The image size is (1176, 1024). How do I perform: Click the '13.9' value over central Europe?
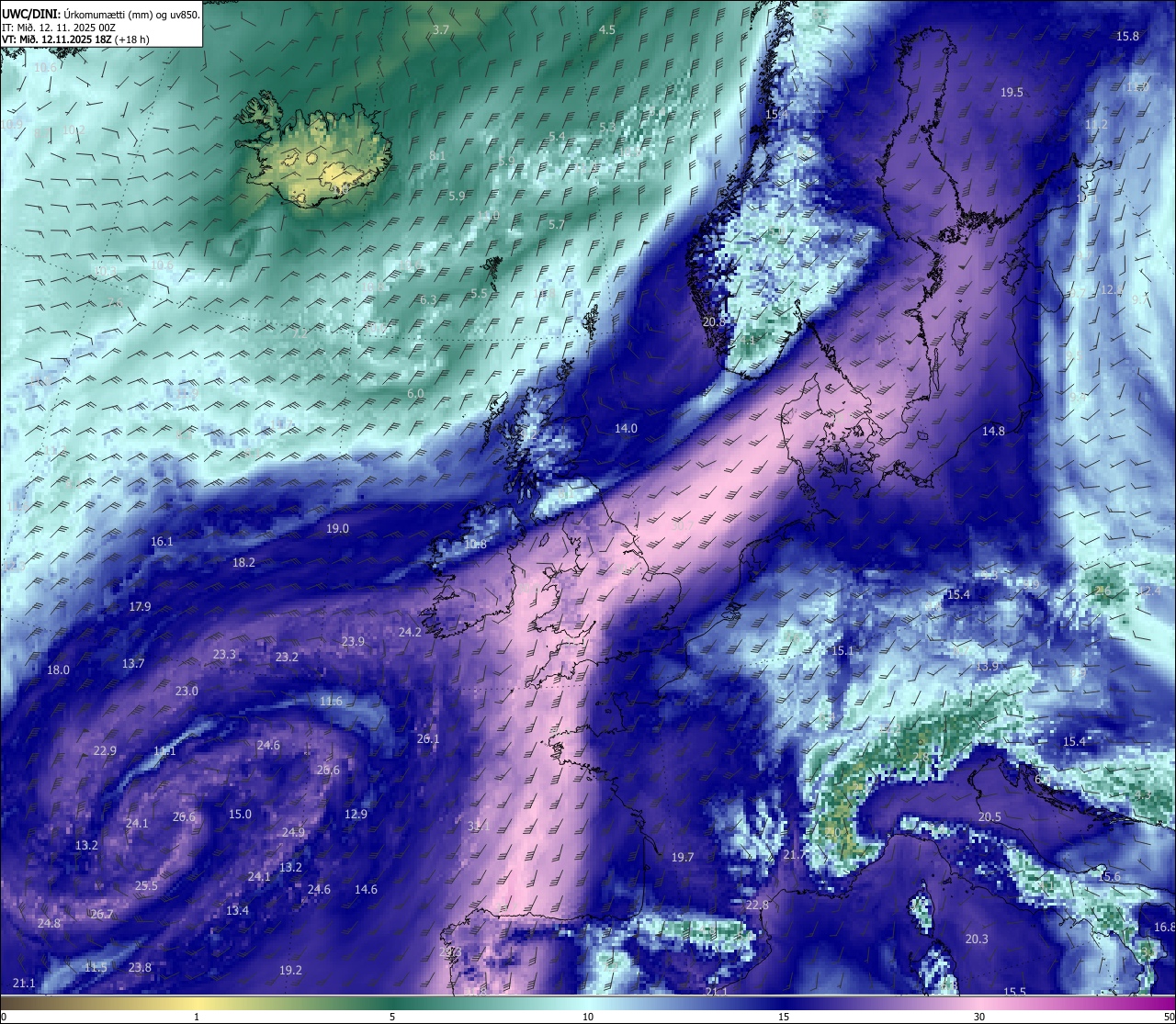point(987,667)
